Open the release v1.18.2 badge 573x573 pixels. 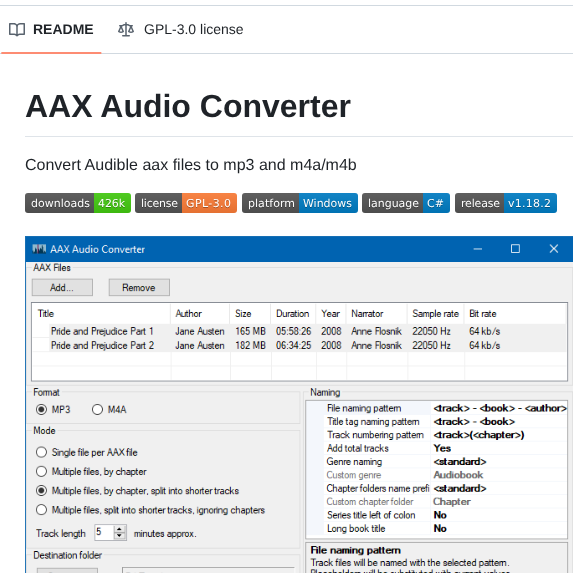(506, 203)
